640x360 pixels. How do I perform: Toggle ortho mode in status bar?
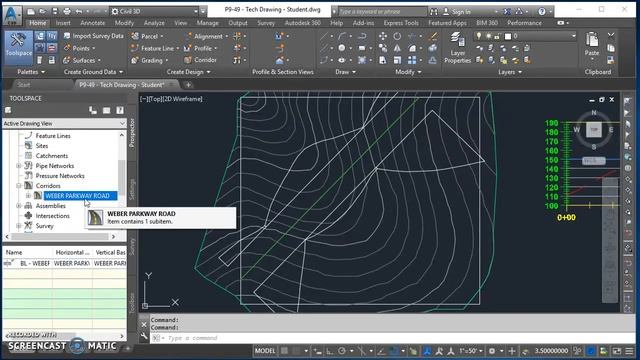[329, 351]
